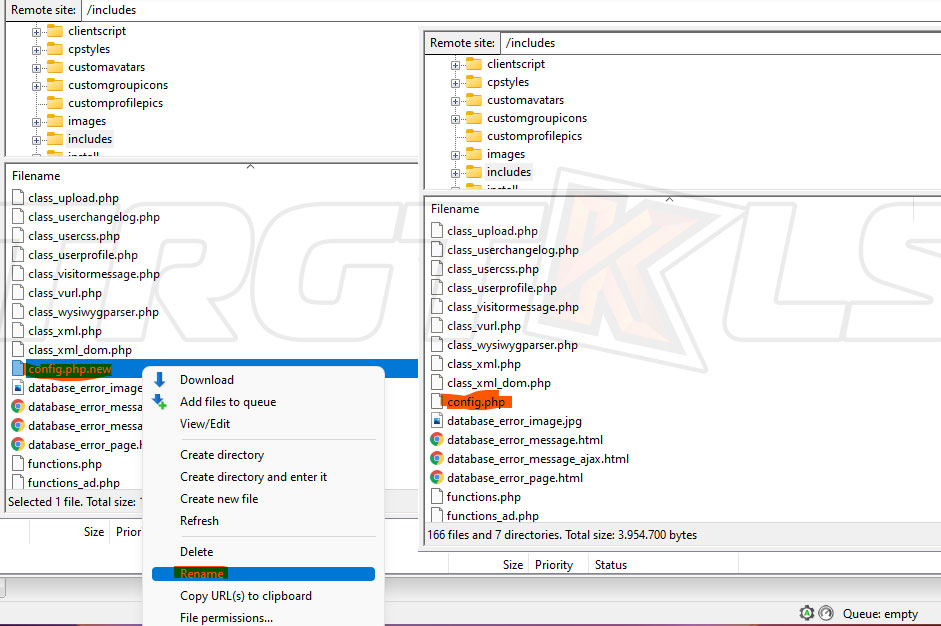Choose Rename from the context menu
The image size is (941, 626).
[201, 574]
